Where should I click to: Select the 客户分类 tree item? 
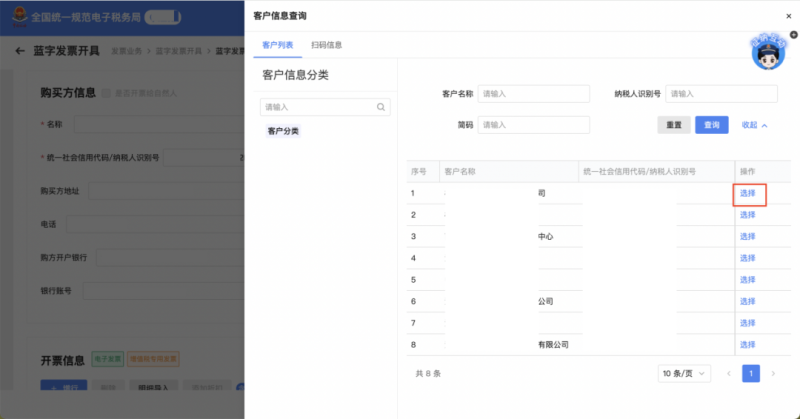point(283,131)
